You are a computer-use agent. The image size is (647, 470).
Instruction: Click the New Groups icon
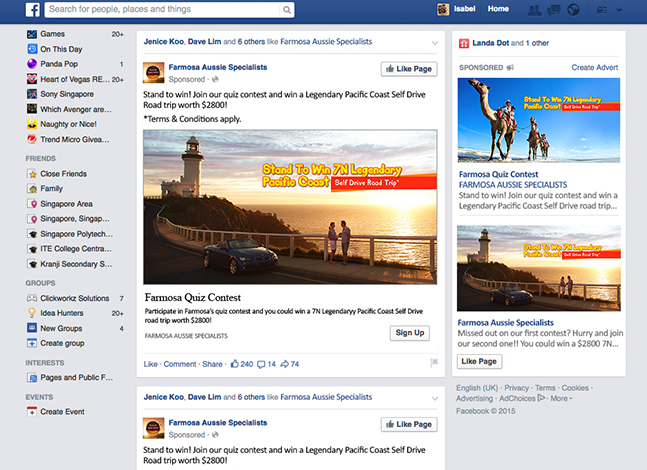click(x=32, y=328)
